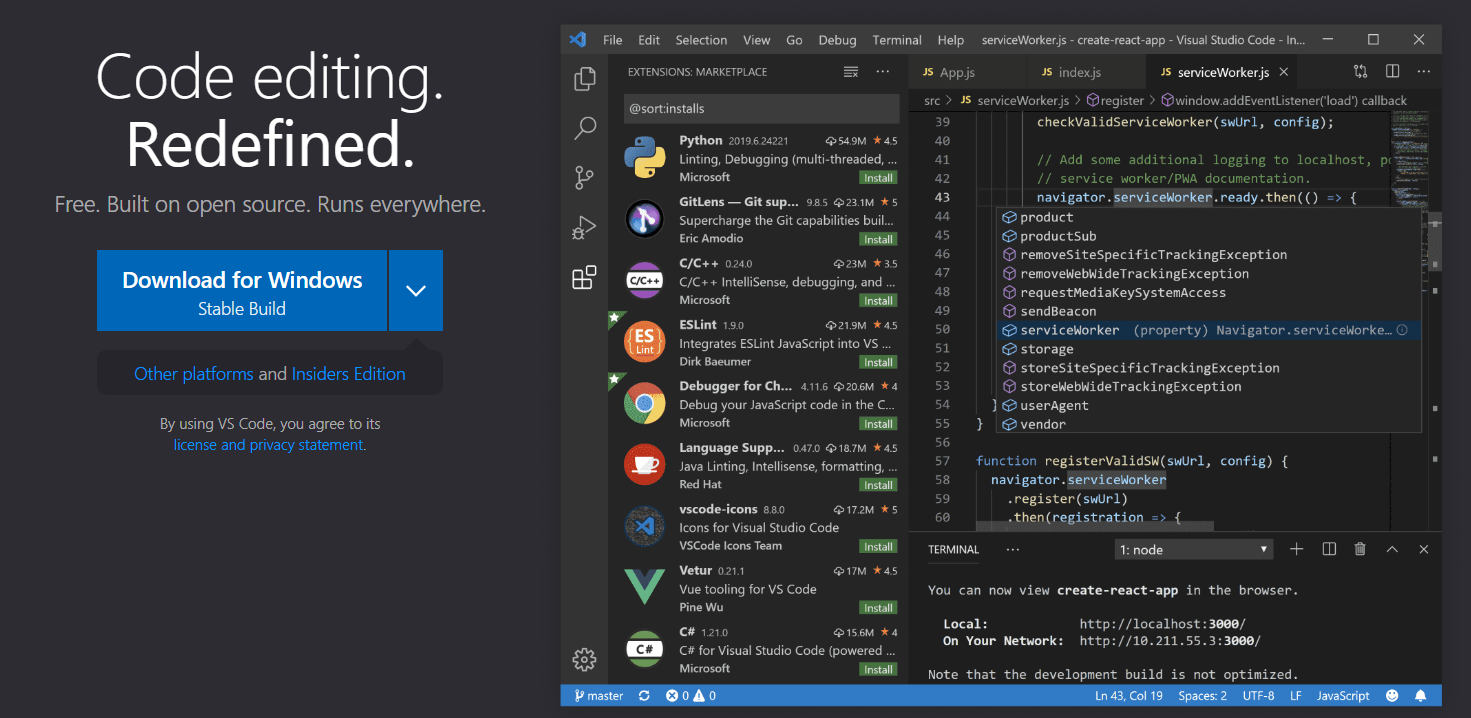Select serviceWorker autocomplete suggestion
The image size is (1471, 718).
pyautogui.click(x=1210, y=330)
